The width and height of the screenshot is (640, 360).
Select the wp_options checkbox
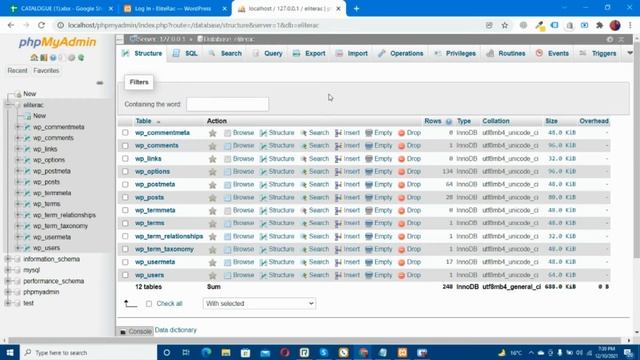pos(125,171)
